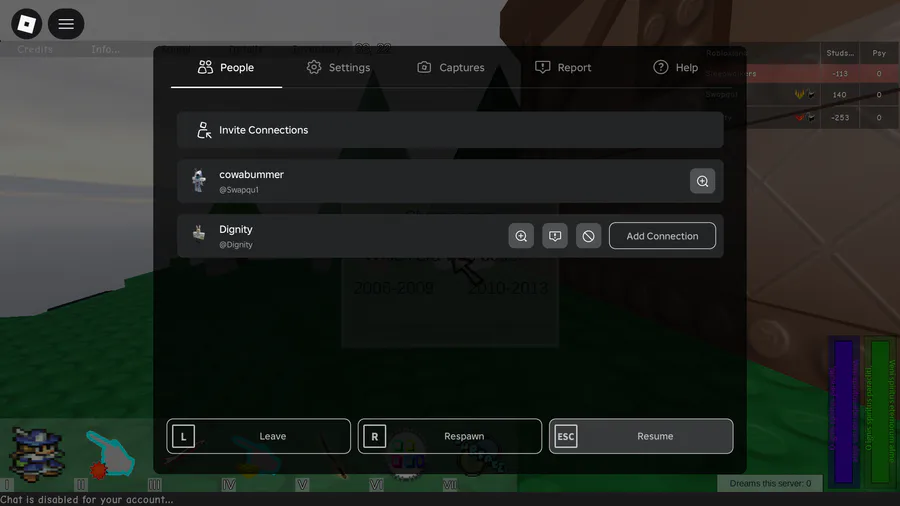900x506 pixels.
Task: Click the Credits button in game
Action: coord(35,49)
